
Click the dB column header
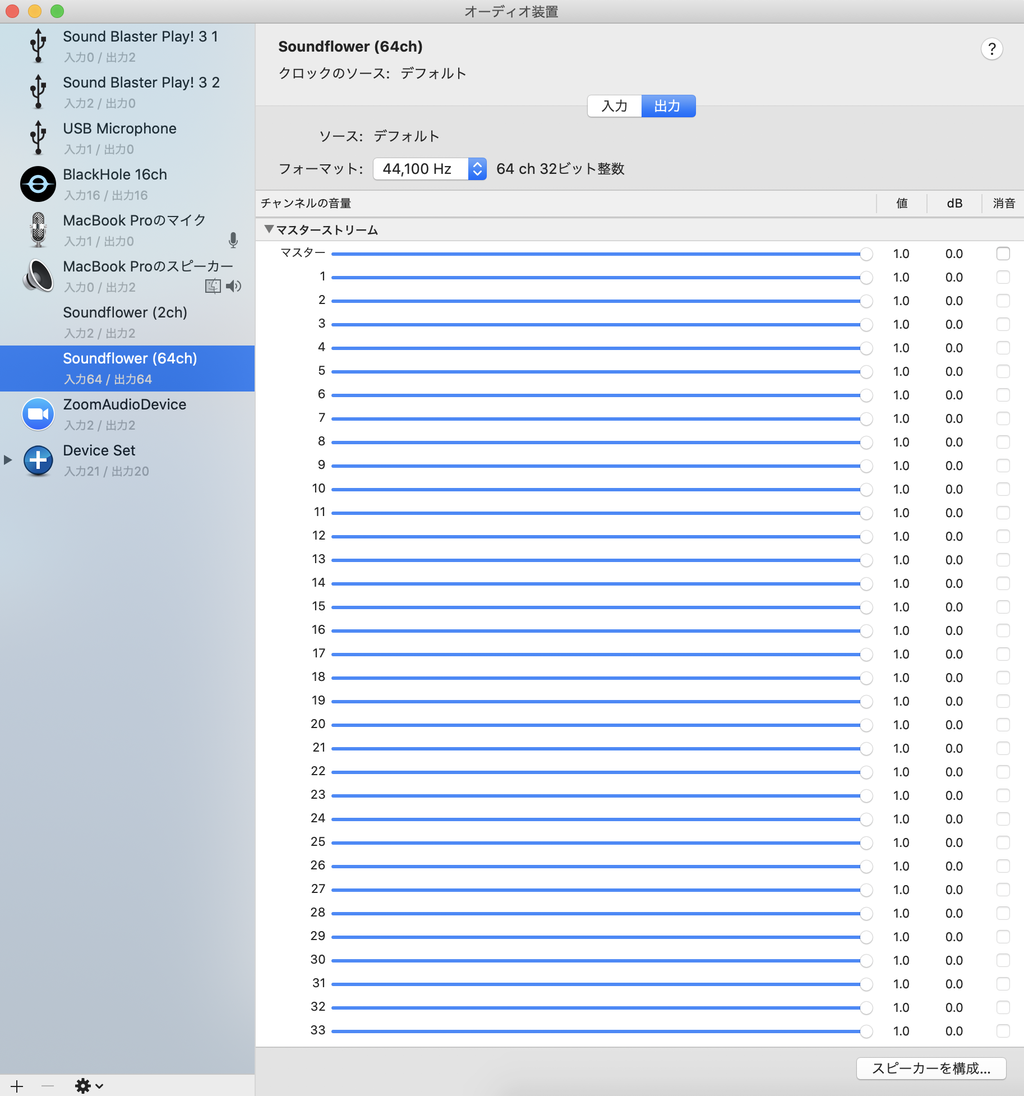[x=954, y=203]
